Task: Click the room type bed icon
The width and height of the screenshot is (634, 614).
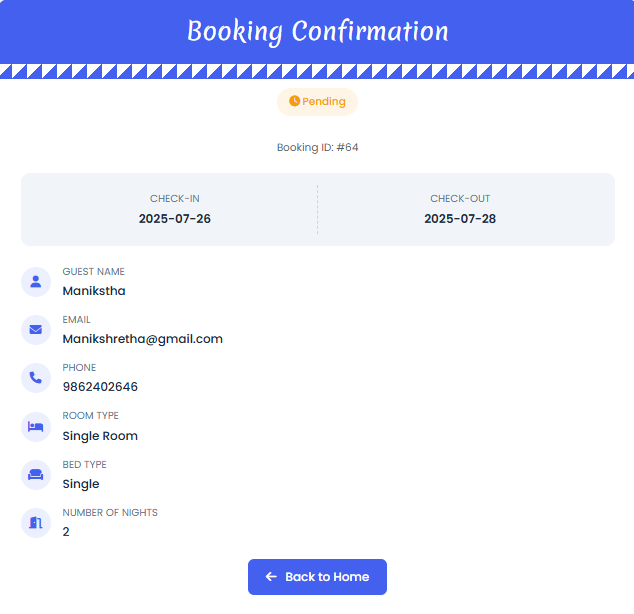Action: click(36, 426)
